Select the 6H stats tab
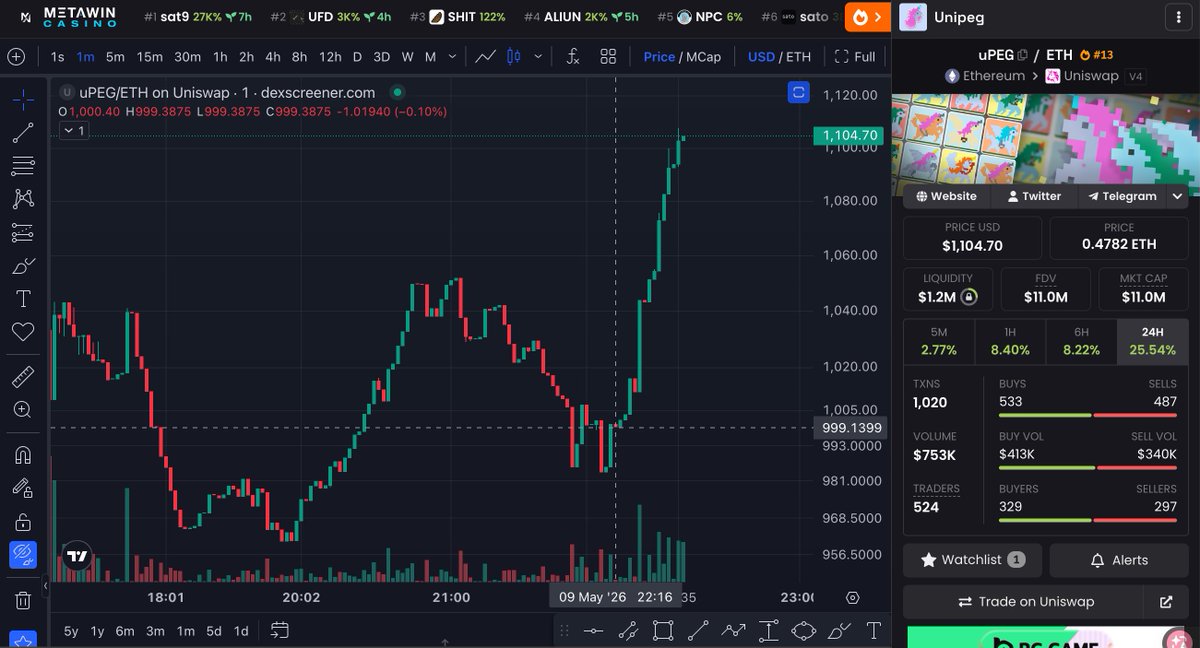The width and height of the screenshot is (1200, 648). point(1081,341)
